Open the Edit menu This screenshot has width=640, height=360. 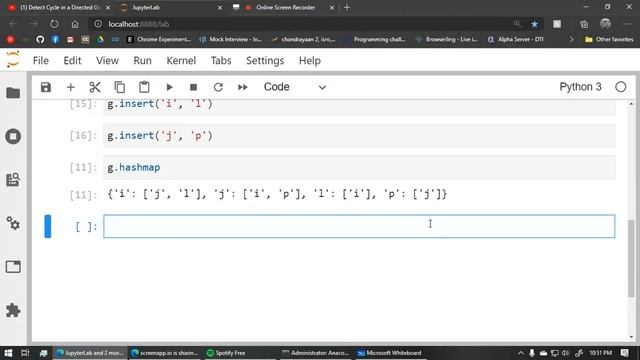[x=72, y=60]
